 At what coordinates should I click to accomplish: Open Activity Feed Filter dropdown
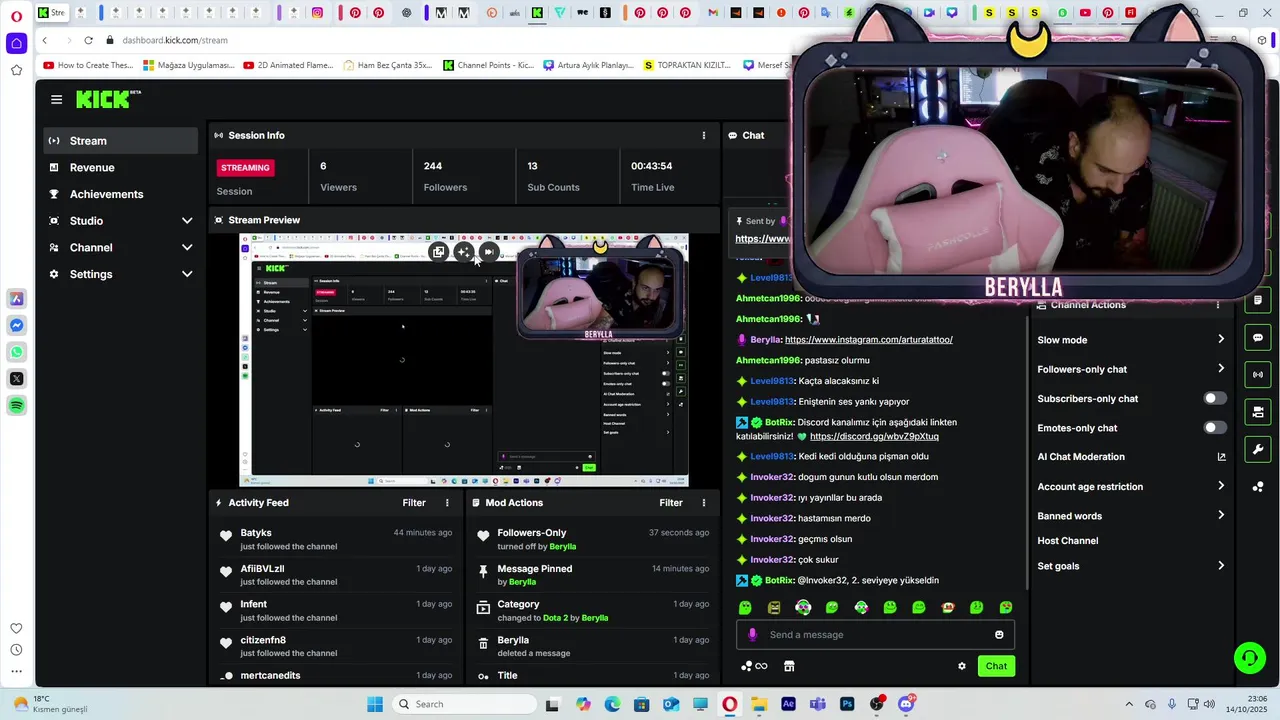[414, 503]
